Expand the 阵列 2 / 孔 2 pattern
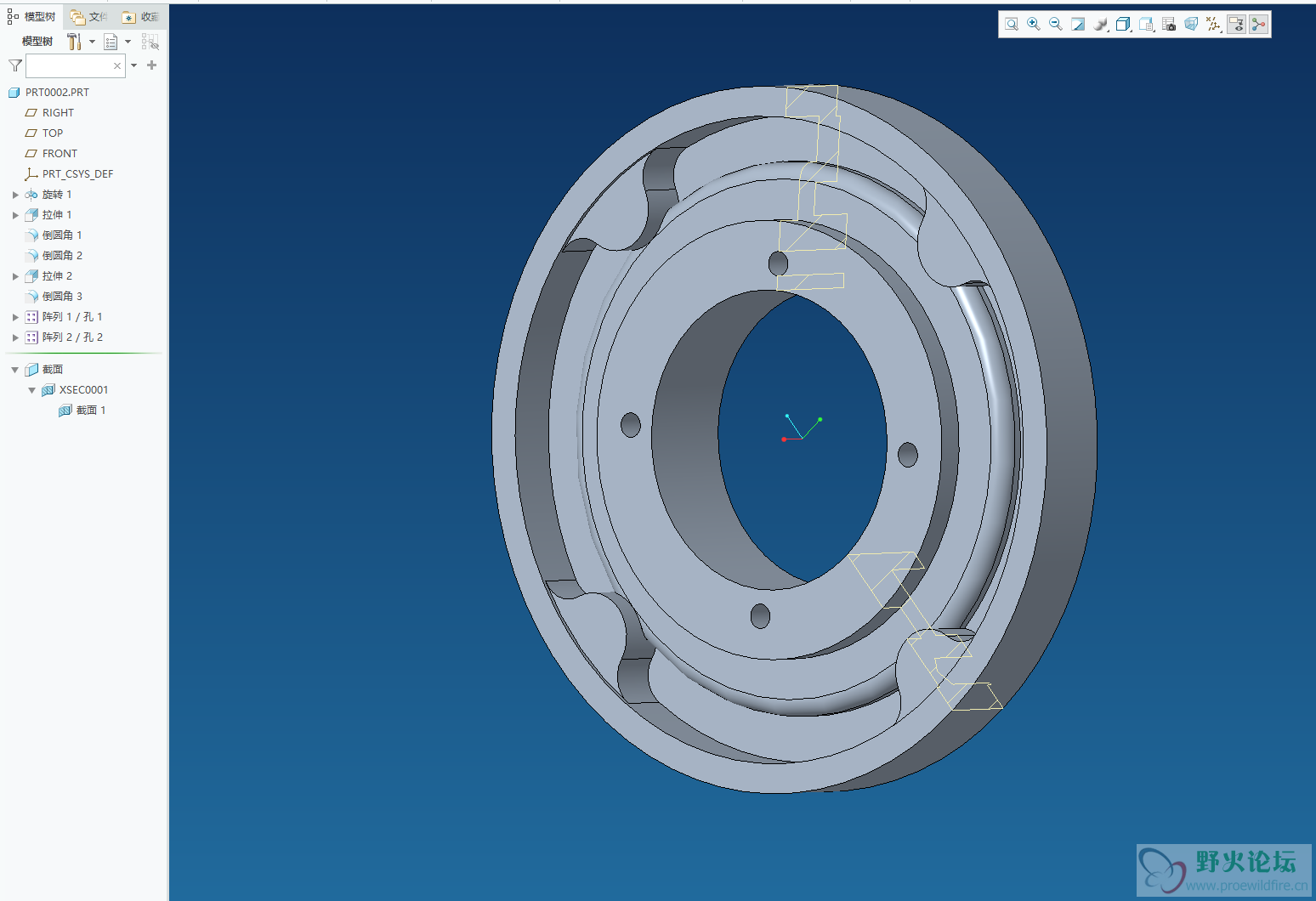 point(15,337)
